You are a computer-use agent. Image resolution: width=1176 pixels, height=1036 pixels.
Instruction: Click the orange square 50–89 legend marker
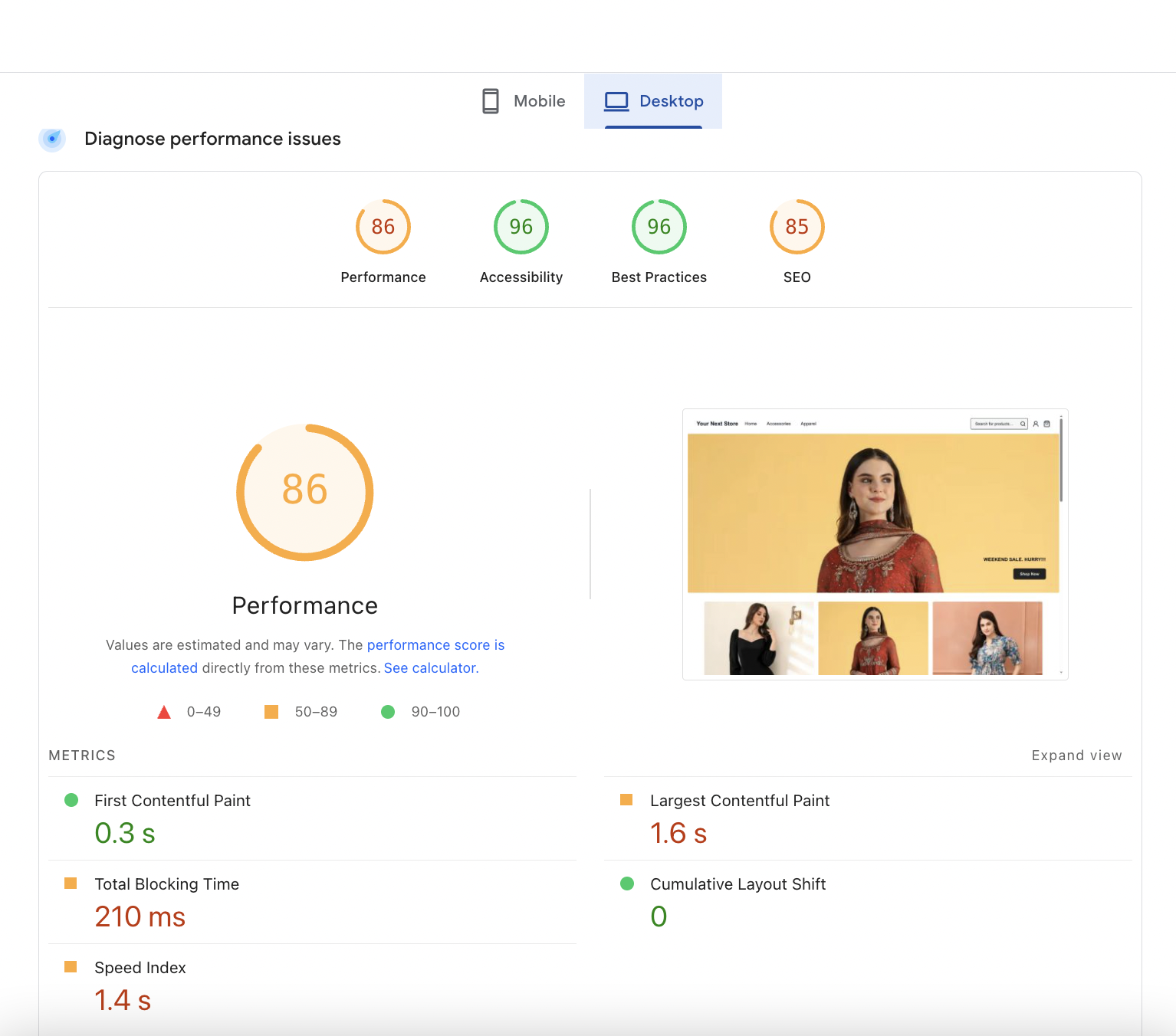pyautogui.click(x=271, y=712)
